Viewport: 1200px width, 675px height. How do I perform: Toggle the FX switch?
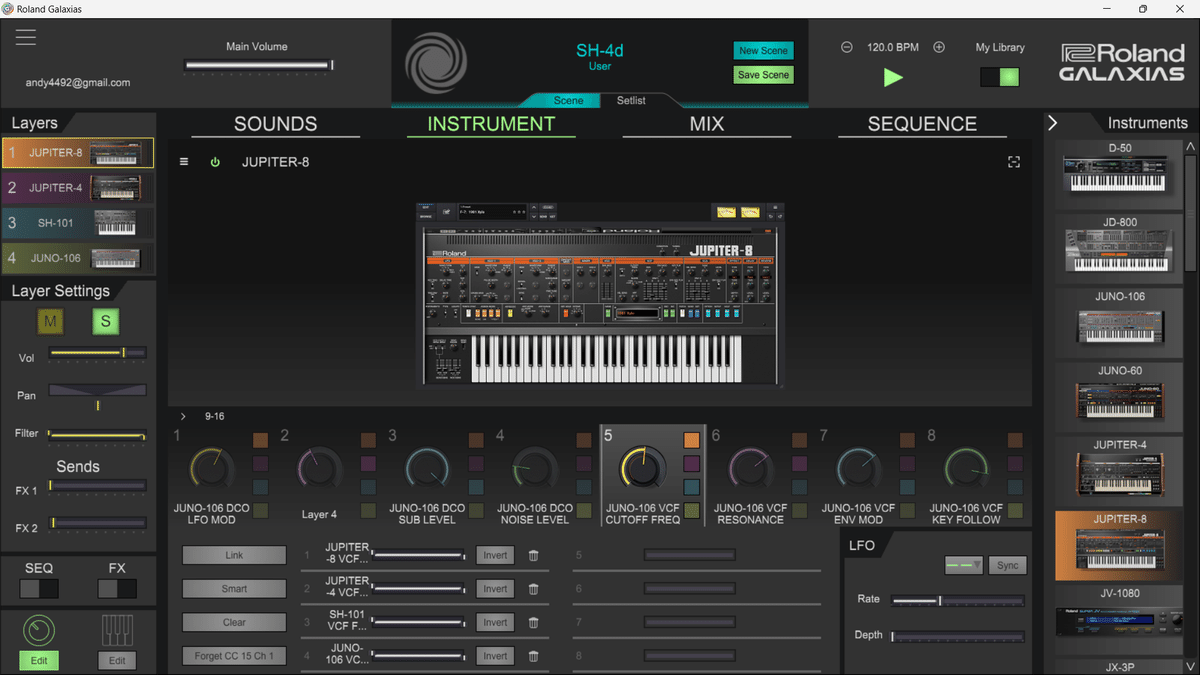pos(117,589)
